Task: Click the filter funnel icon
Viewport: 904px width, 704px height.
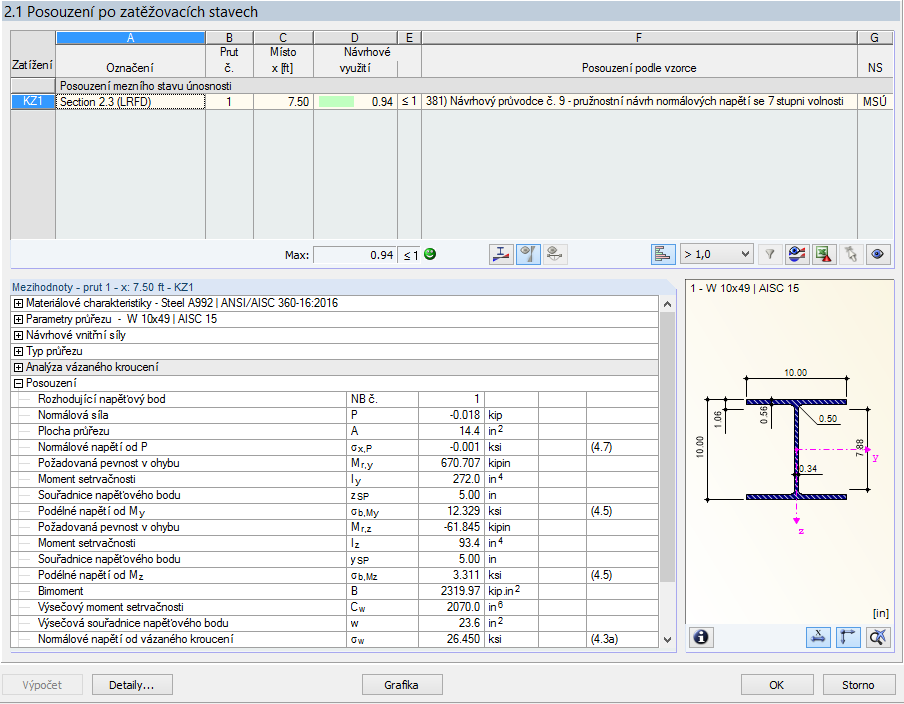Action: [x=770, y=254]
